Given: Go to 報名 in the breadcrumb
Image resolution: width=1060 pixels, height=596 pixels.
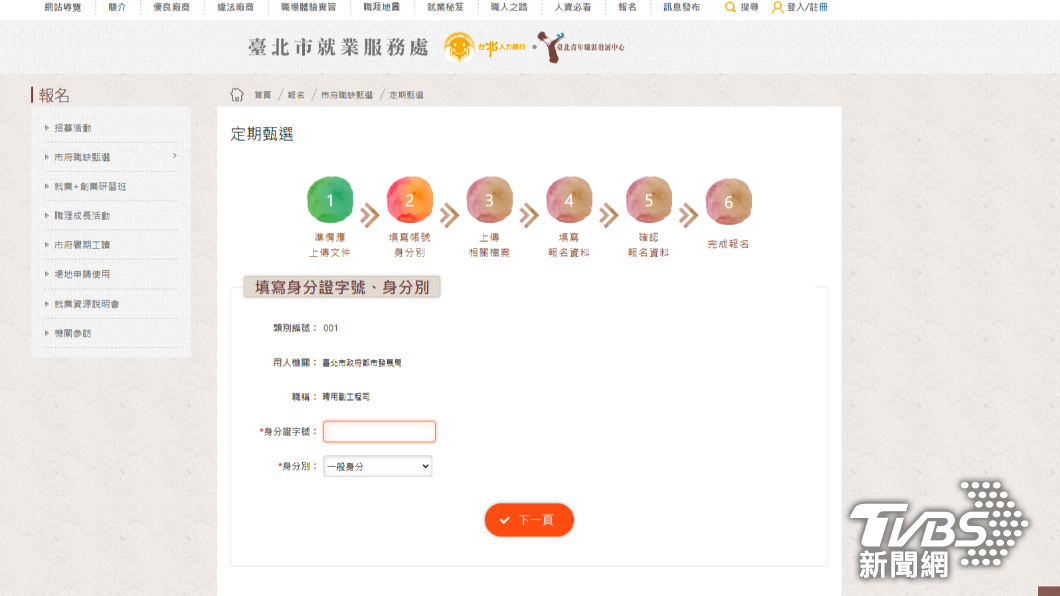Looking at the screenshot, I should (x=296, y=95).
